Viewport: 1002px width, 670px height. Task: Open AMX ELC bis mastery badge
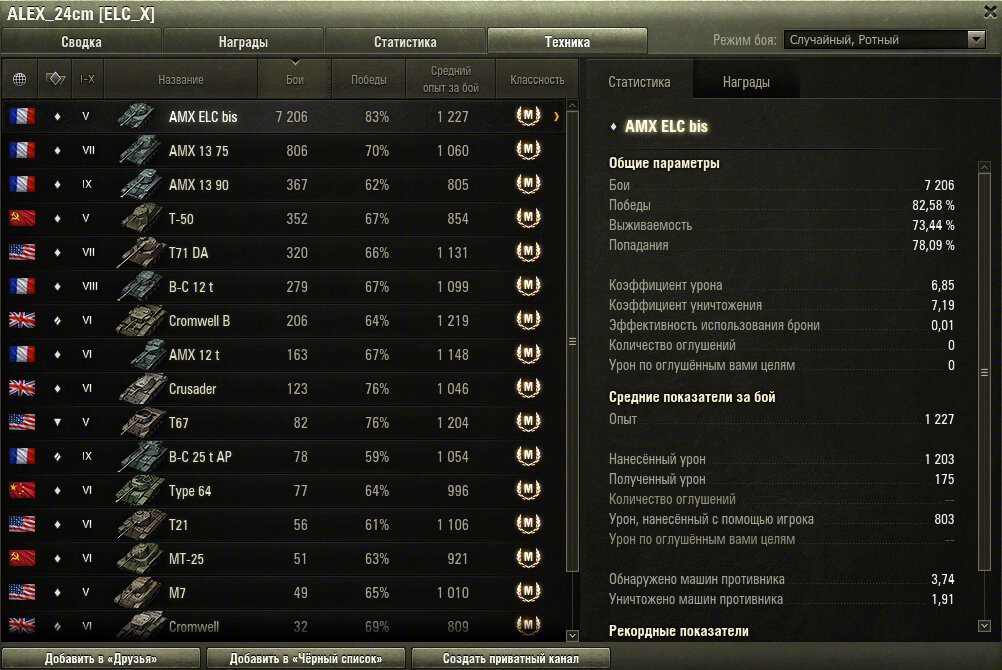[528, 116]
